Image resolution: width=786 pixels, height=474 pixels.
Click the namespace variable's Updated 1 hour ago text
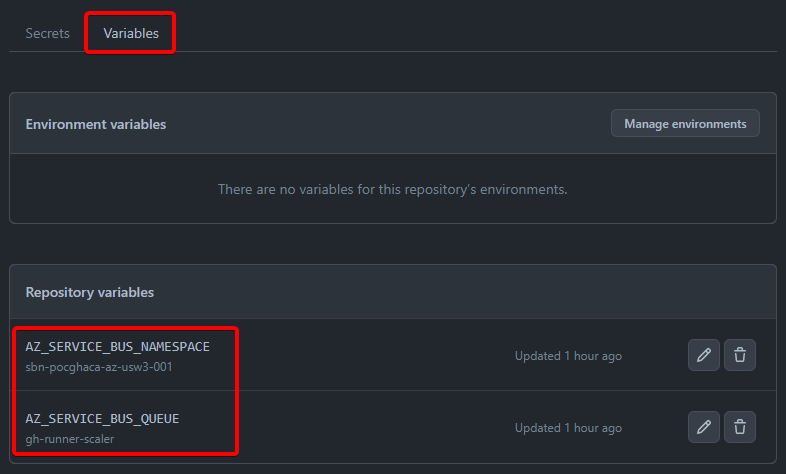pos(568,356)
